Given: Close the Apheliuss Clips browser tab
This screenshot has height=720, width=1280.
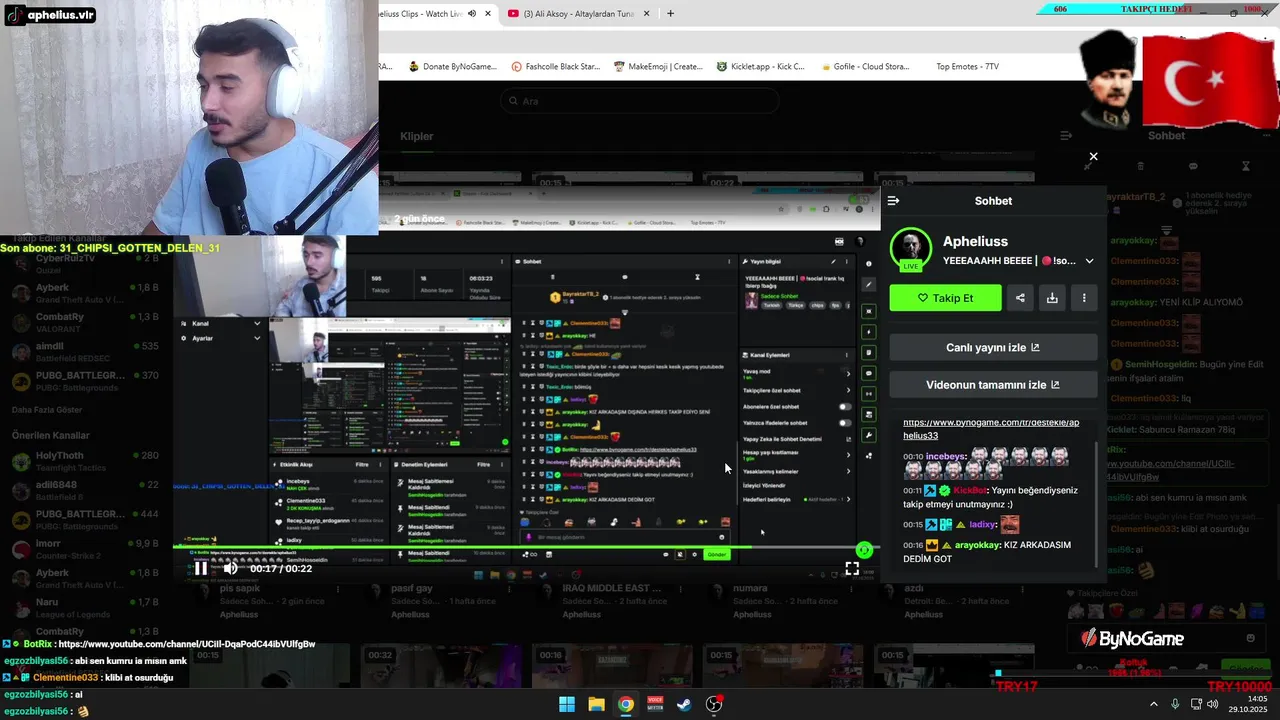Looking at the screenshot, I should 487,14.
